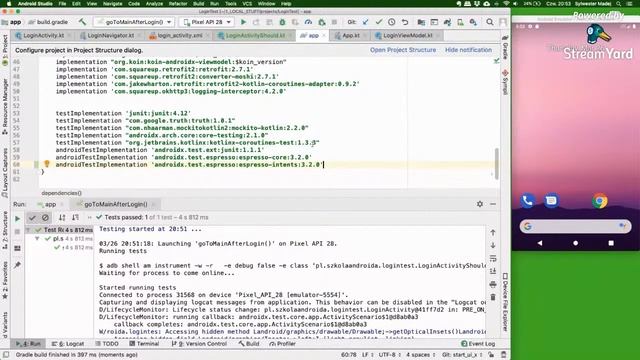640x360 pixels.
Task: Open Chrome on the emulator home screen
Action: click(600, 201)
